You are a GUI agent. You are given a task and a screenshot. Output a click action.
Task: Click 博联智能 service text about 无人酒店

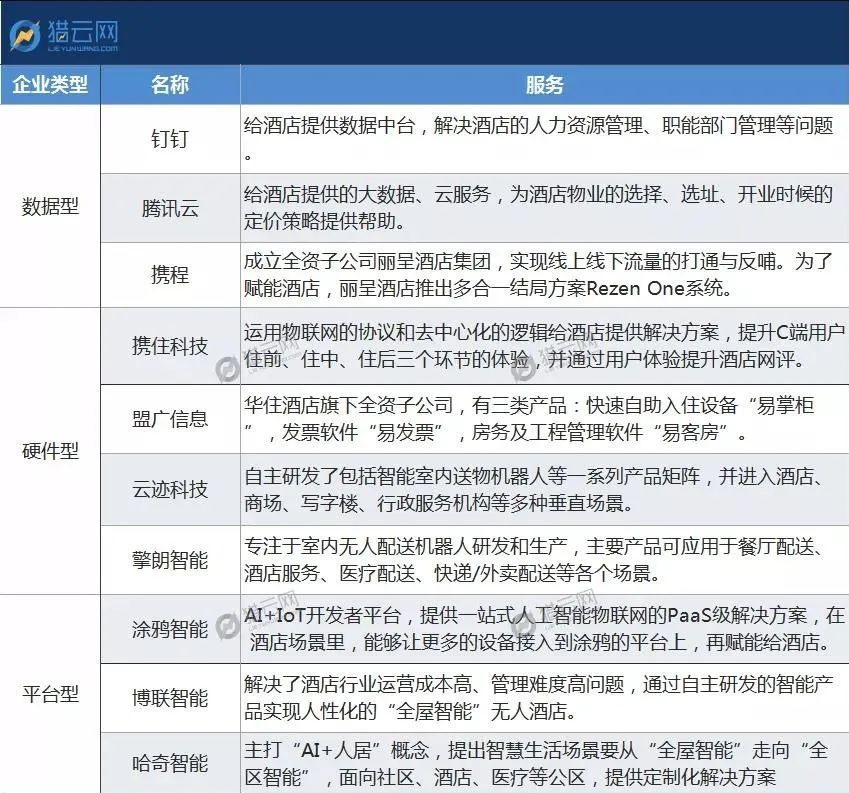point(538,698)
